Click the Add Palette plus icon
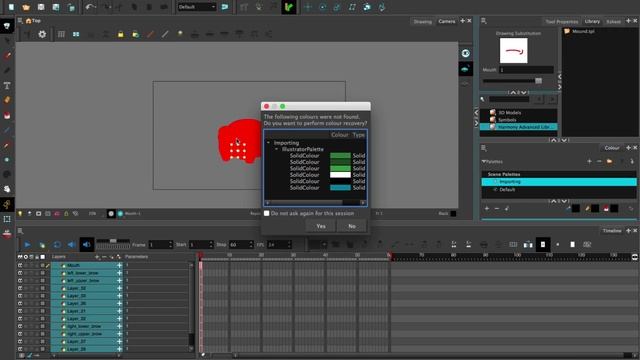 point(589,162)
